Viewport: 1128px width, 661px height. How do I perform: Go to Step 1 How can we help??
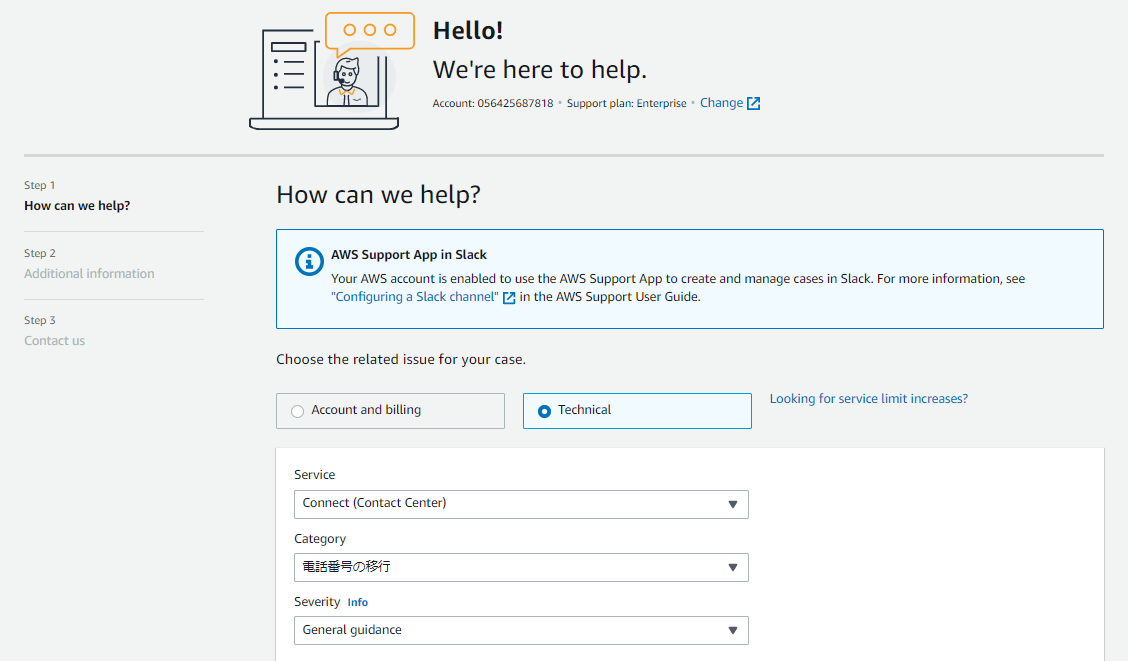pyautogui.click(x=77, y=206)
